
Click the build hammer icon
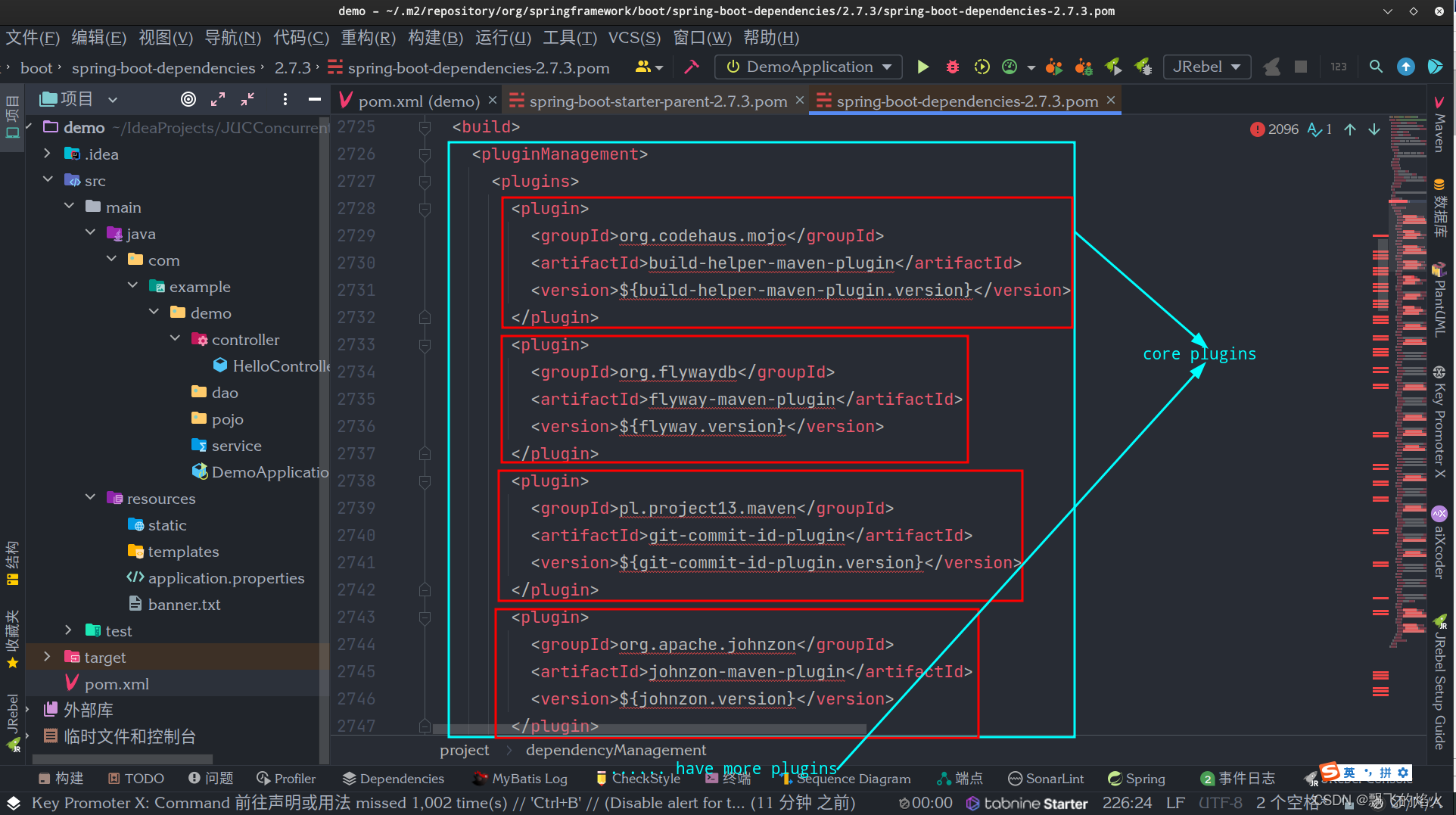coord(692,67)
